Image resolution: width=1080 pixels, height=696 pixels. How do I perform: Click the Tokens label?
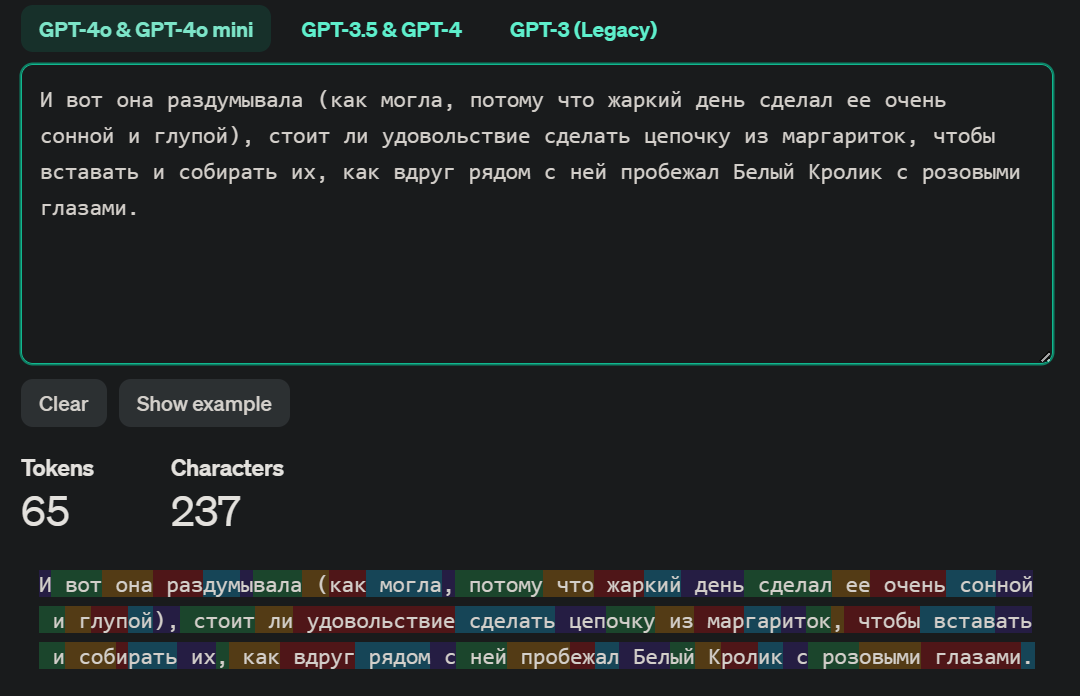(57, 468)
